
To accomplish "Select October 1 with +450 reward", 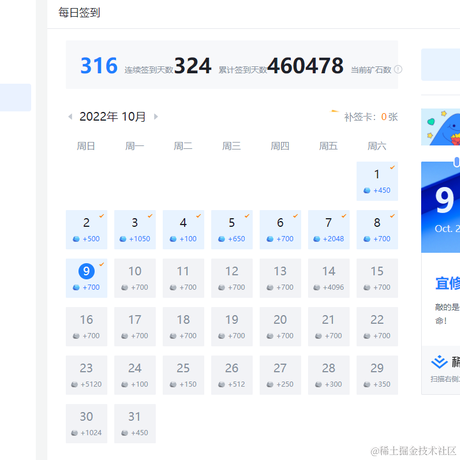I will 377,181.
